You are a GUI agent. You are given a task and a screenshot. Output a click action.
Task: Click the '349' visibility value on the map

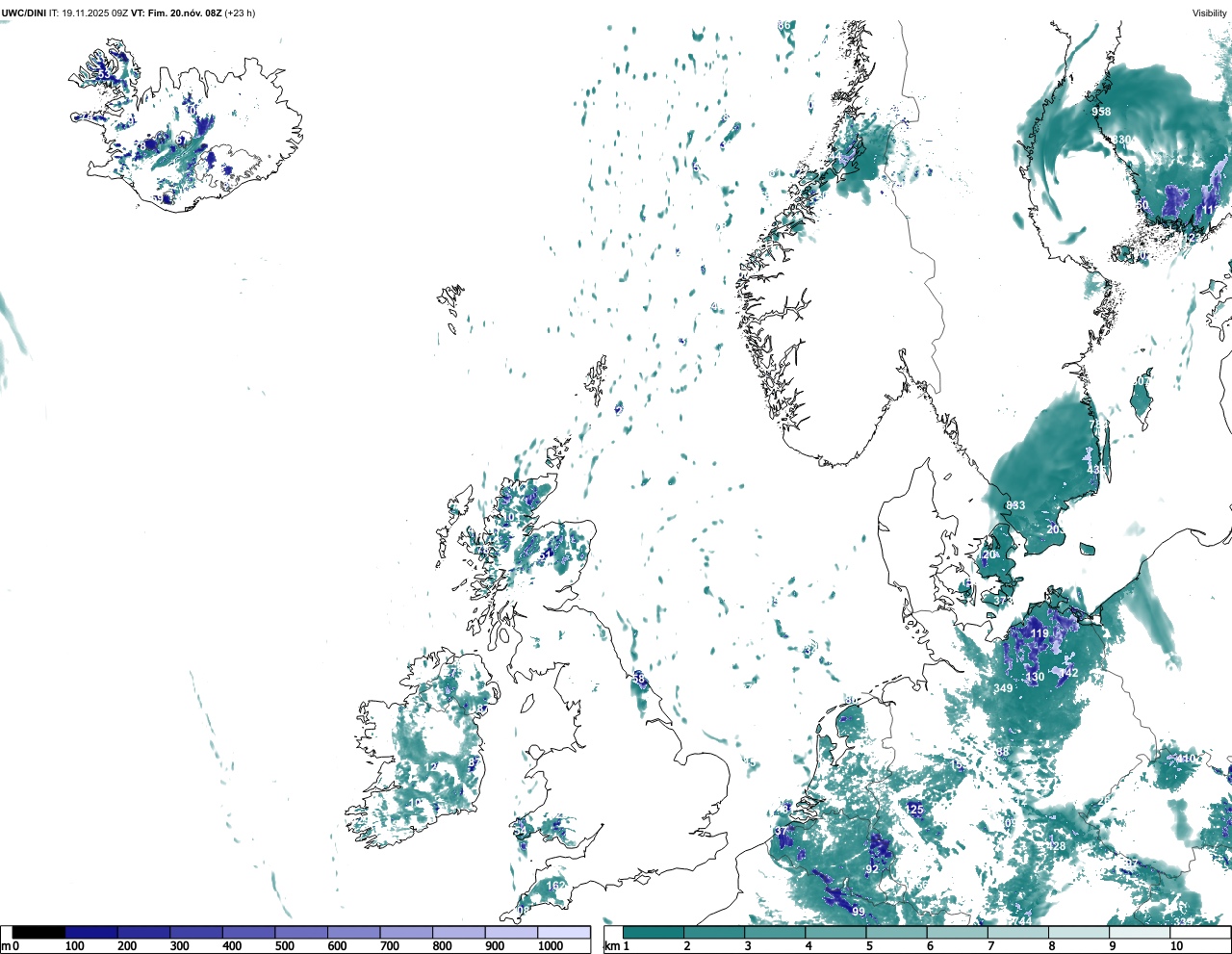(1003, 688)
